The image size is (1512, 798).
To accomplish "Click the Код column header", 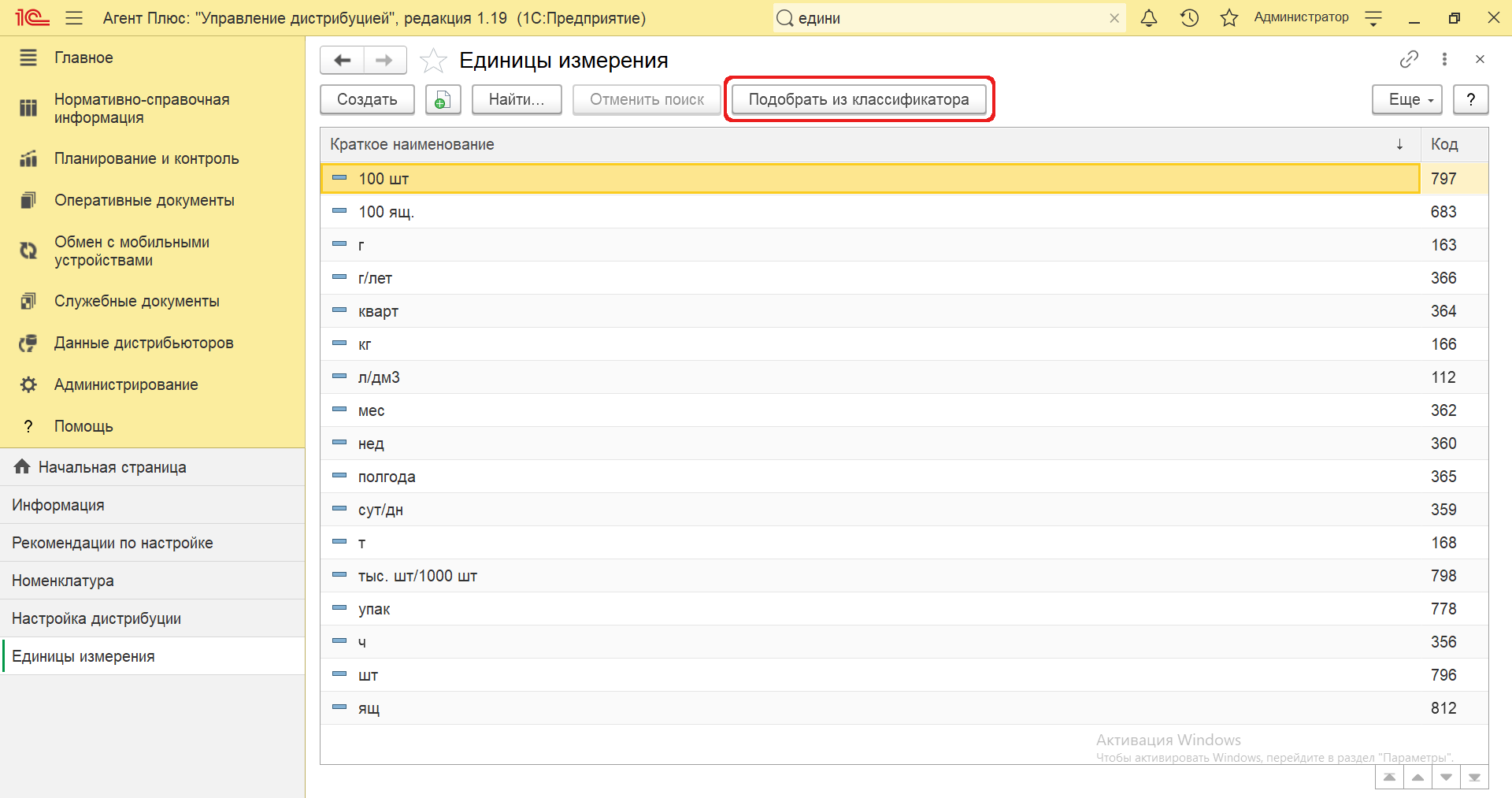I will click(1455, 144).
